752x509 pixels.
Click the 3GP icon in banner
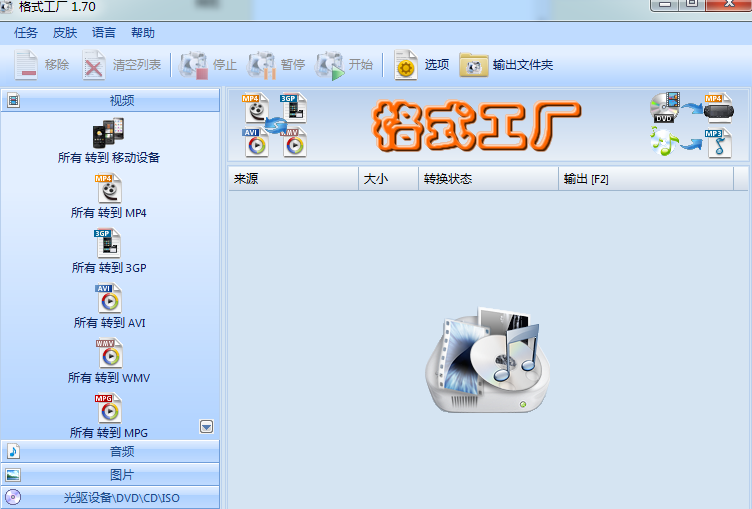[x=293, y=107]
